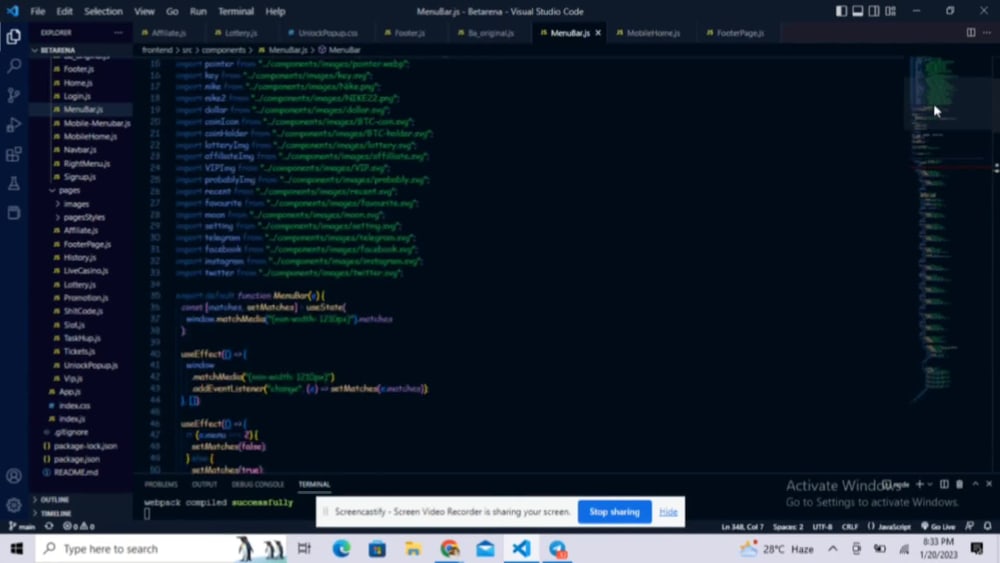1000x563 pixels.
Task: Open the Edit menu
Action: click(64, 11)
